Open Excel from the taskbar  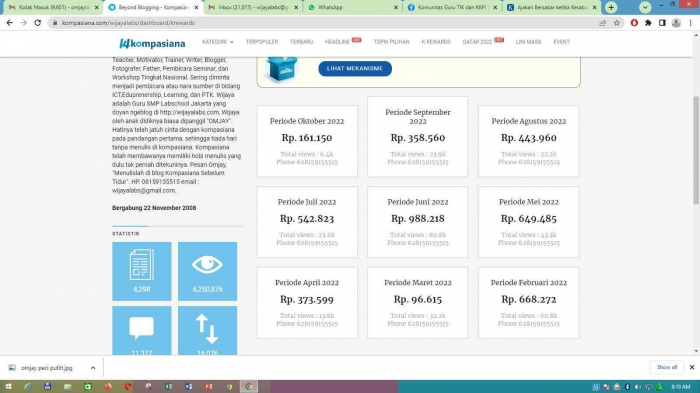168,387
